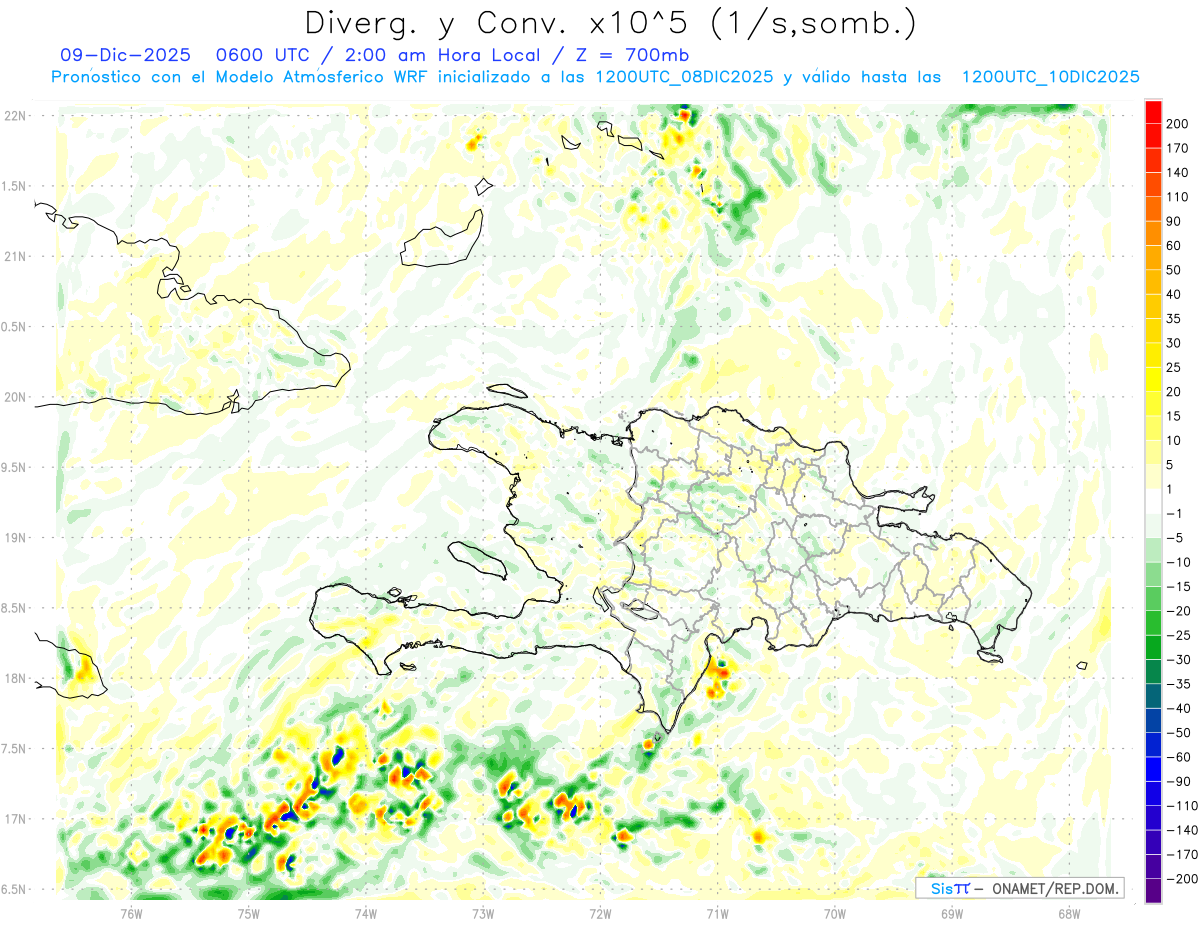
Task: Click the positive '60' color scale label
Action: pos(1174,246)
